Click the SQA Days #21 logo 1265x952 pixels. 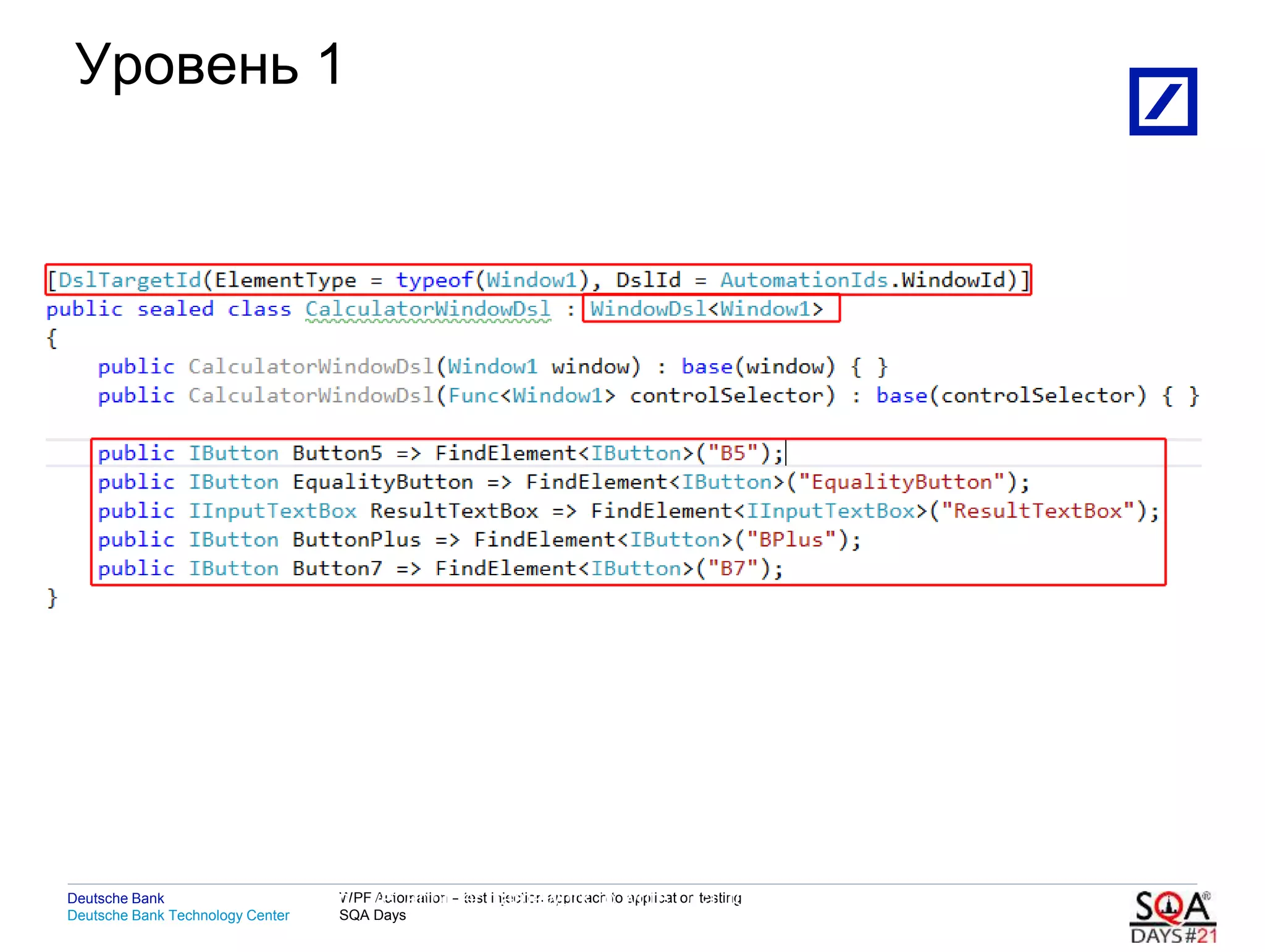click(x=1173, y=917)
